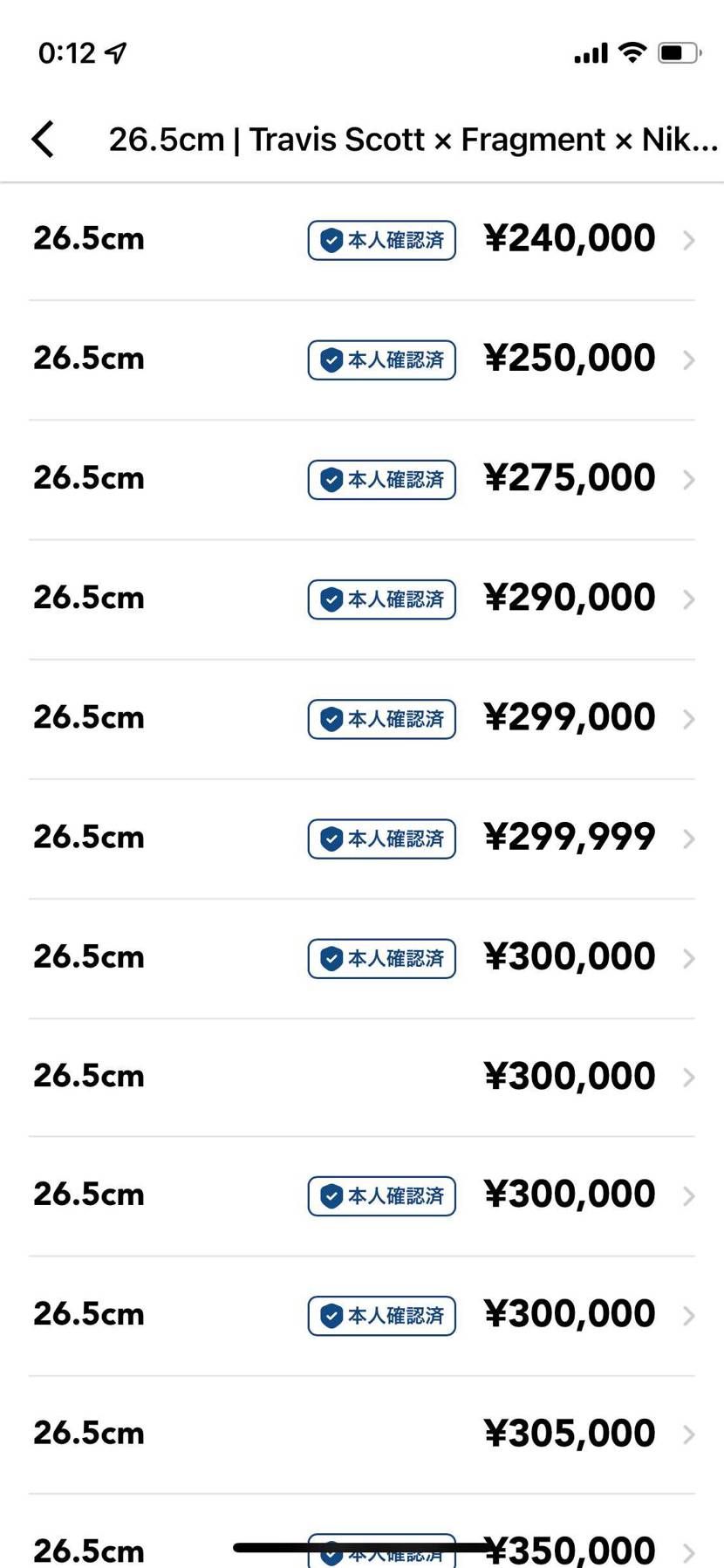
Task: Open chevron for ¥275,000 listing
Action: 688,479
